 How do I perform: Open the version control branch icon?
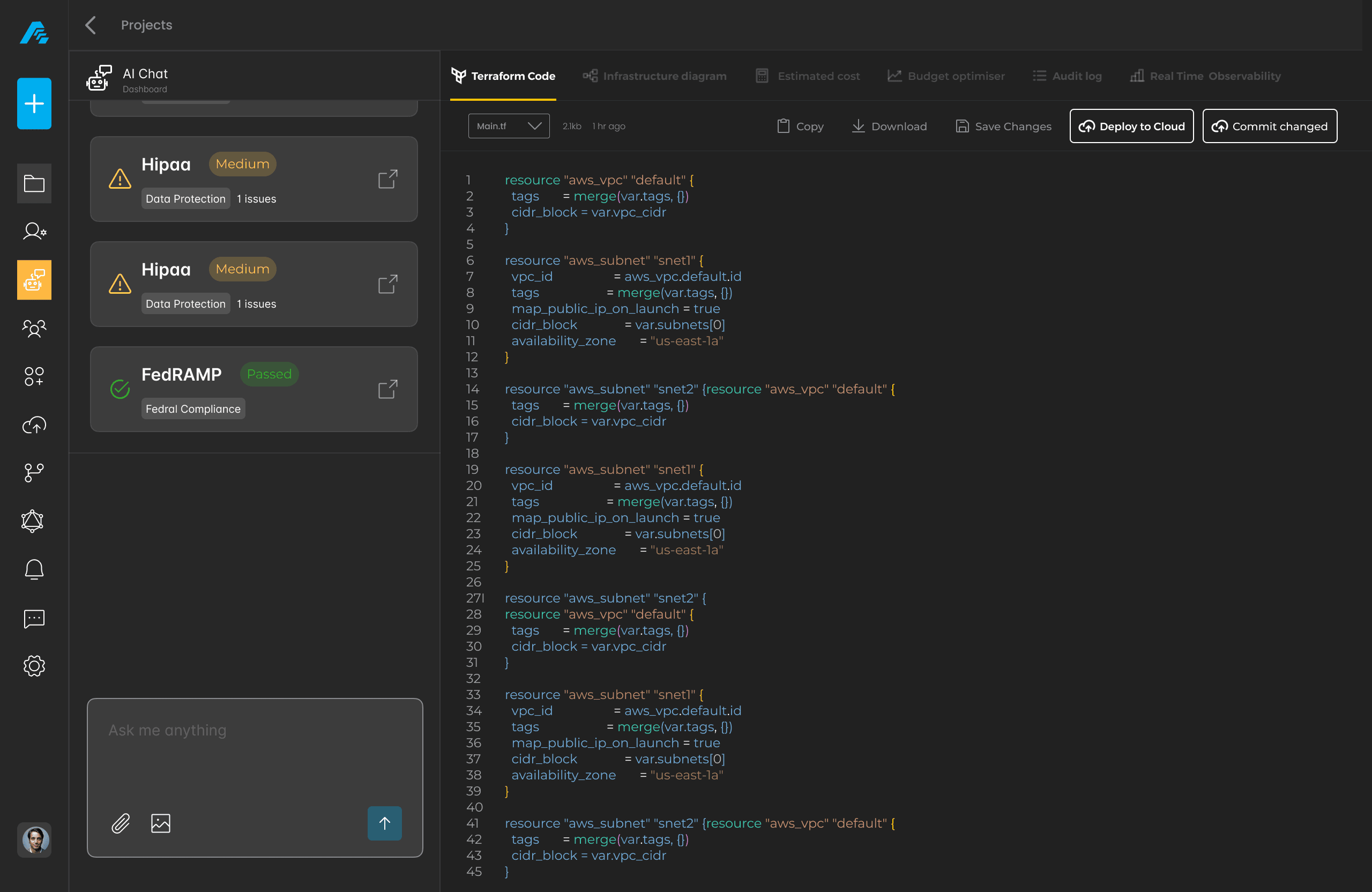tap(34, 473)
